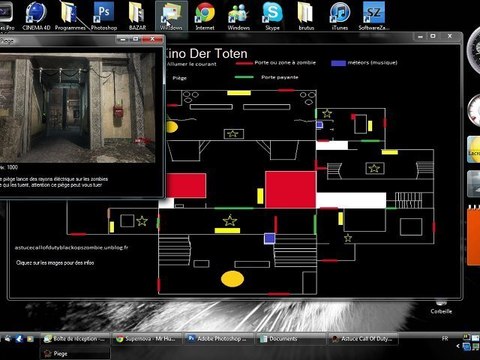
Task: Switch to Astuce Call Of Duty taskbar window
Action: click(x=363, y=339)
